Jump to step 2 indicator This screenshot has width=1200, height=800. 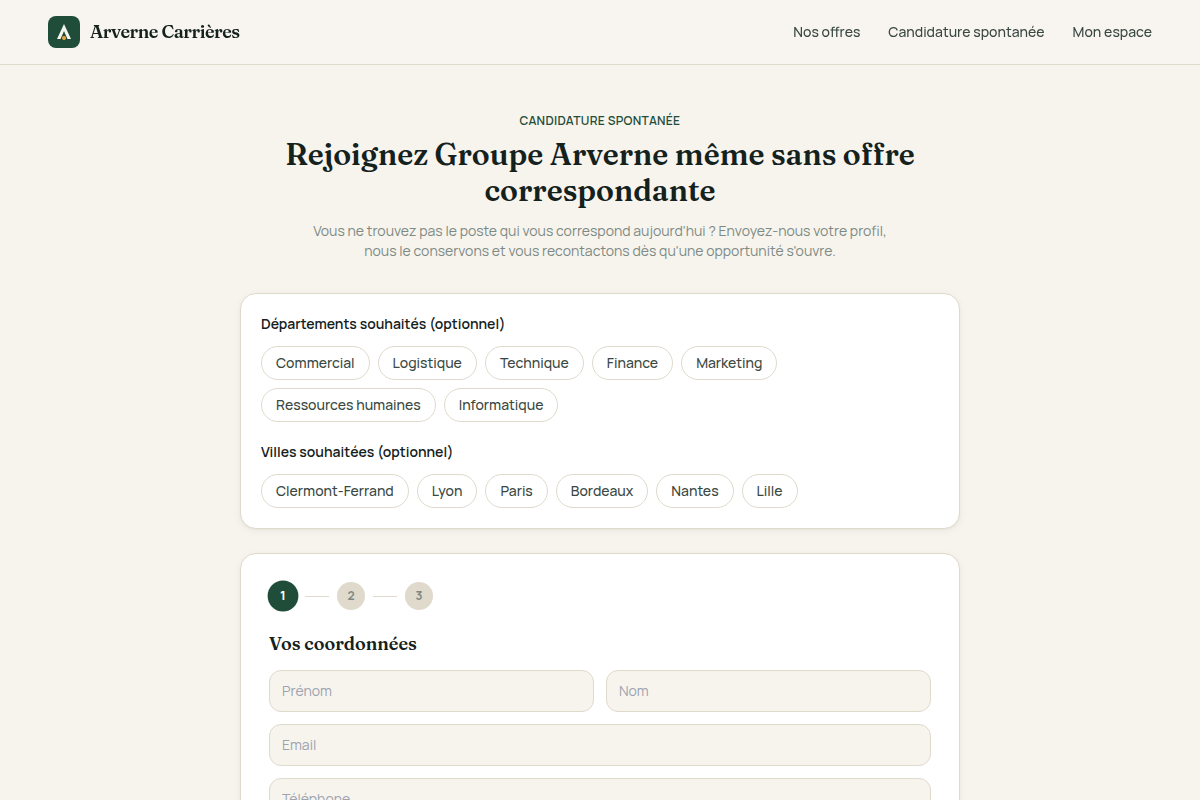tap(351, 596)
